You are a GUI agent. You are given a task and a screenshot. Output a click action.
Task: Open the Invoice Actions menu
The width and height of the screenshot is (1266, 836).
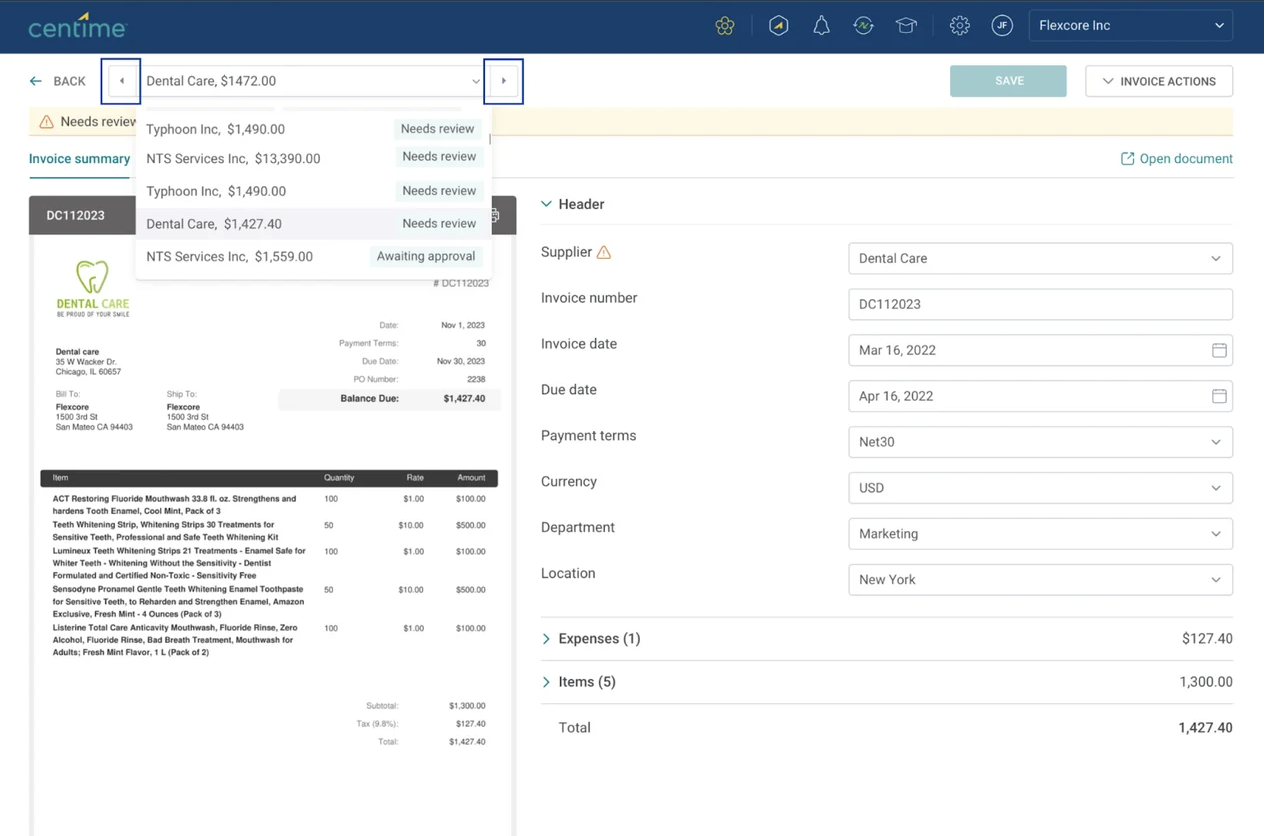[1159, 81]
